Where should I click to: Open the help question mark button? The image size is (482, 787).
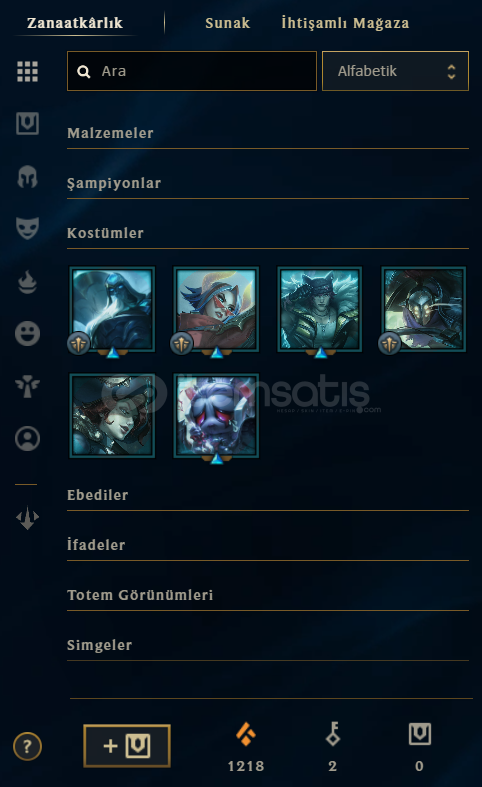pyautogui.click(x=27, y=746)
